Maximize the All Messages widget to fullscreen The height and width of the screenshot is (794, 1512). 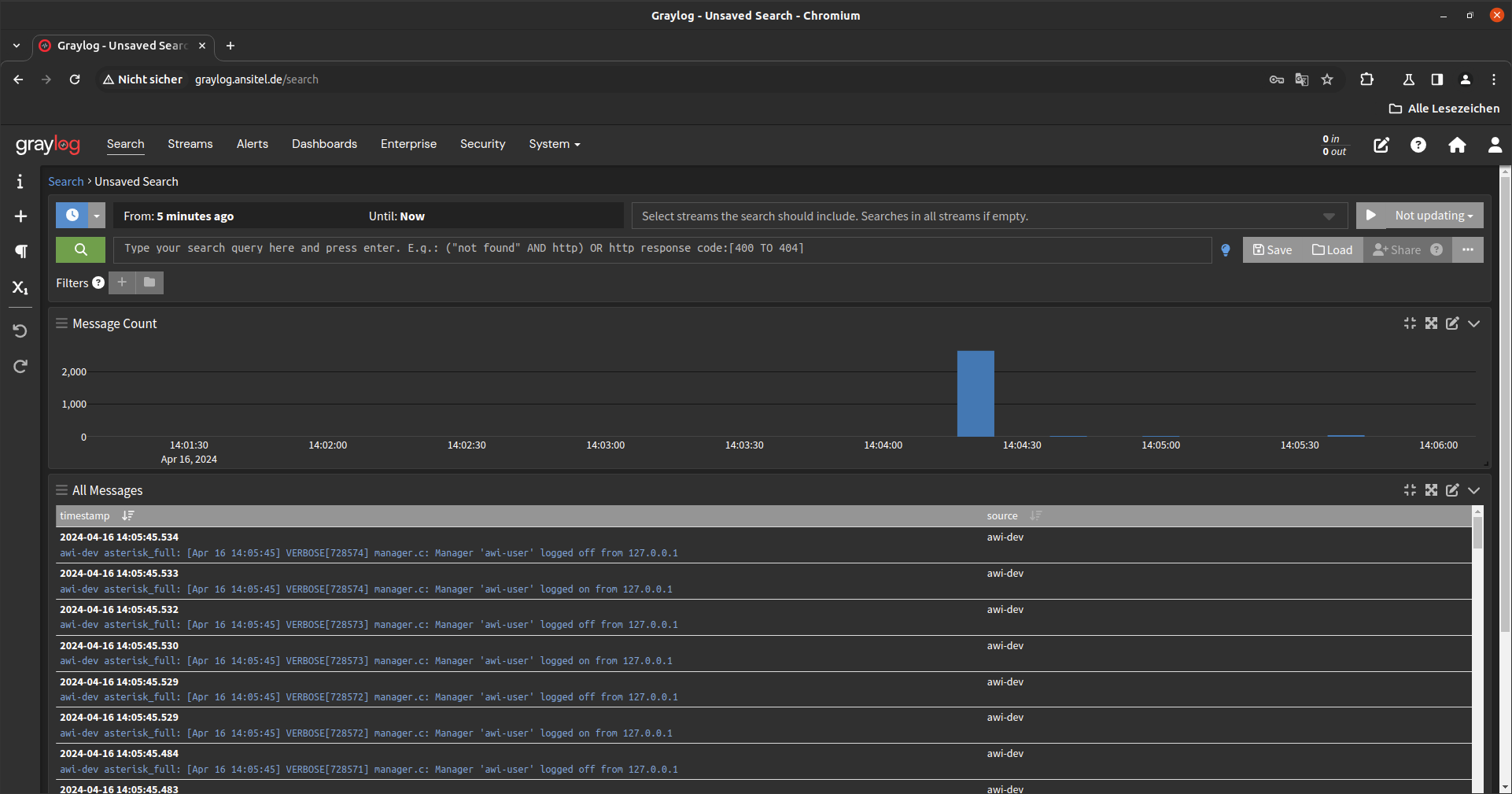[1430, 489]
